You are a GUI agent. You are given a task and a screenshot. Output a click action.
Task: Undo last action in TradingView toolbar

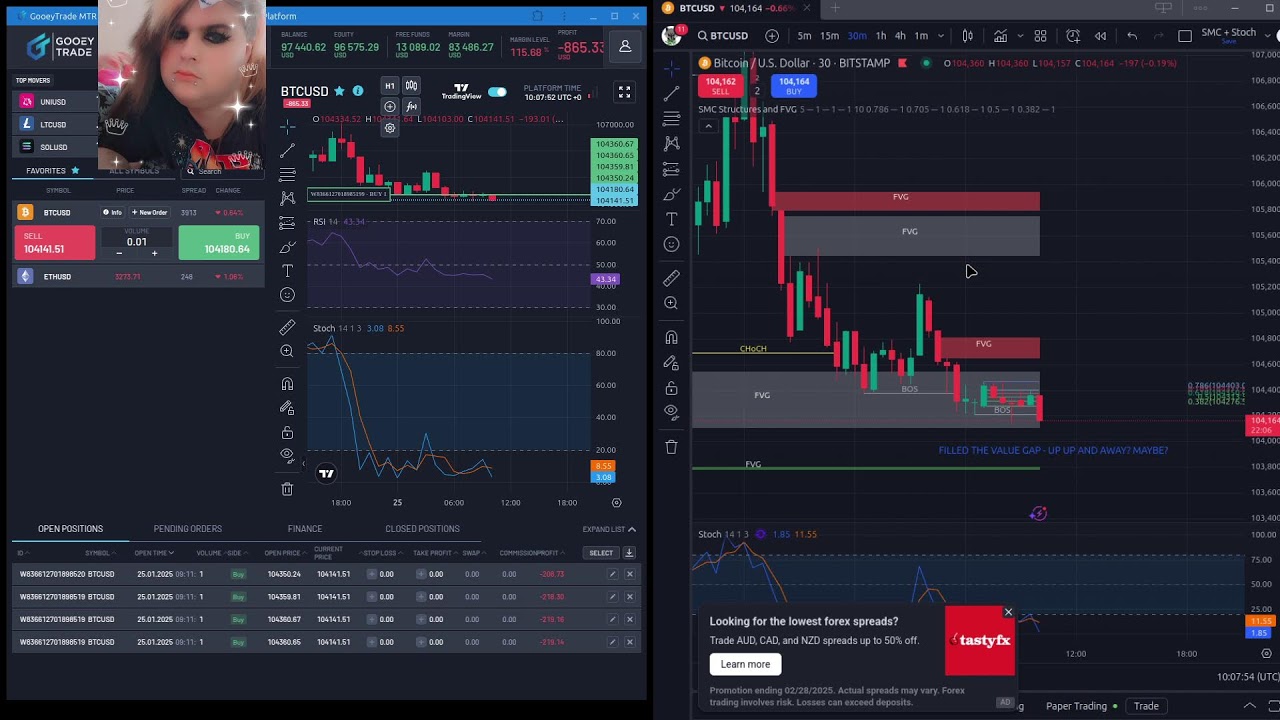tap(1132, 36)
